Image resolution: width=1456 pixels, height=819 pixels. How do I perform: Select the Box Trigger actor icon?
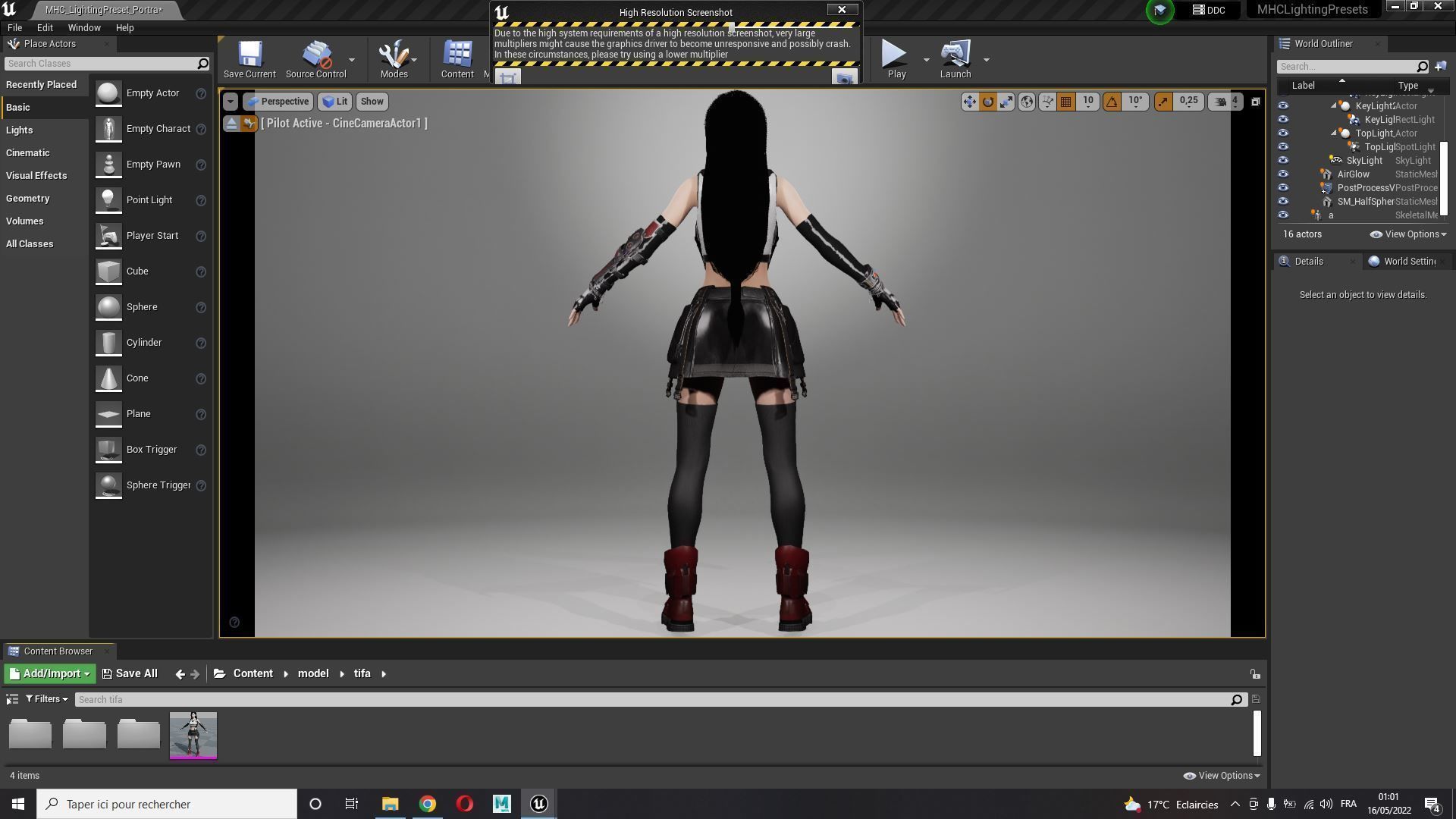click(x=108, y=450)
